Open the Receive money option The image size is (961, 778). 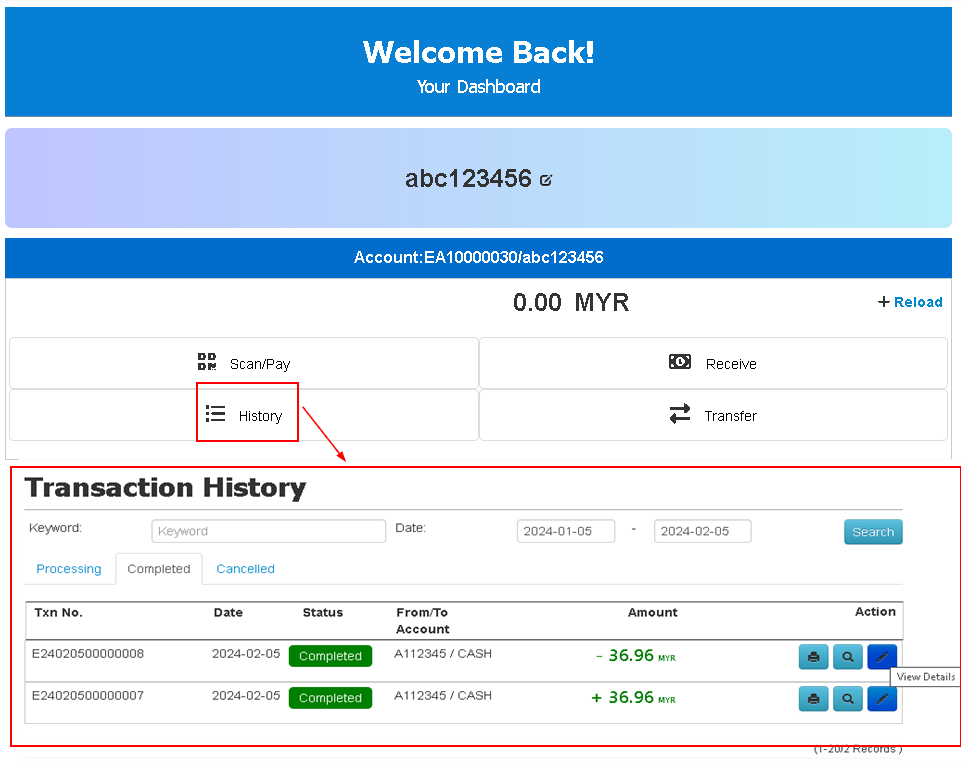(x=713, y=363)
